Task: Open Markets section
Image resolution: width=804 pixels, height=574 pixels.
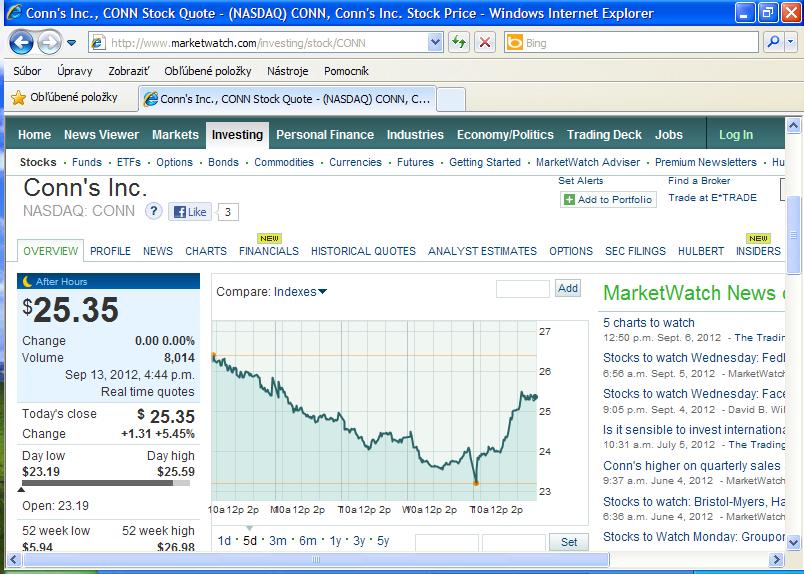Action: 175,135
